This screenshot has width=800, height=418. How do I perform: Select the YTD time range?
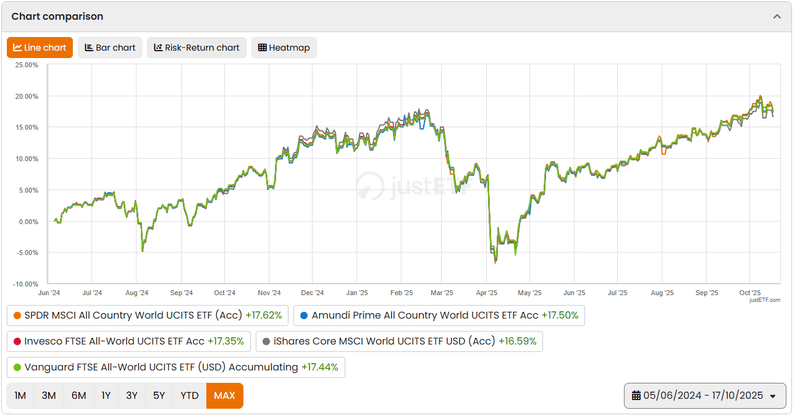(188, 396)
